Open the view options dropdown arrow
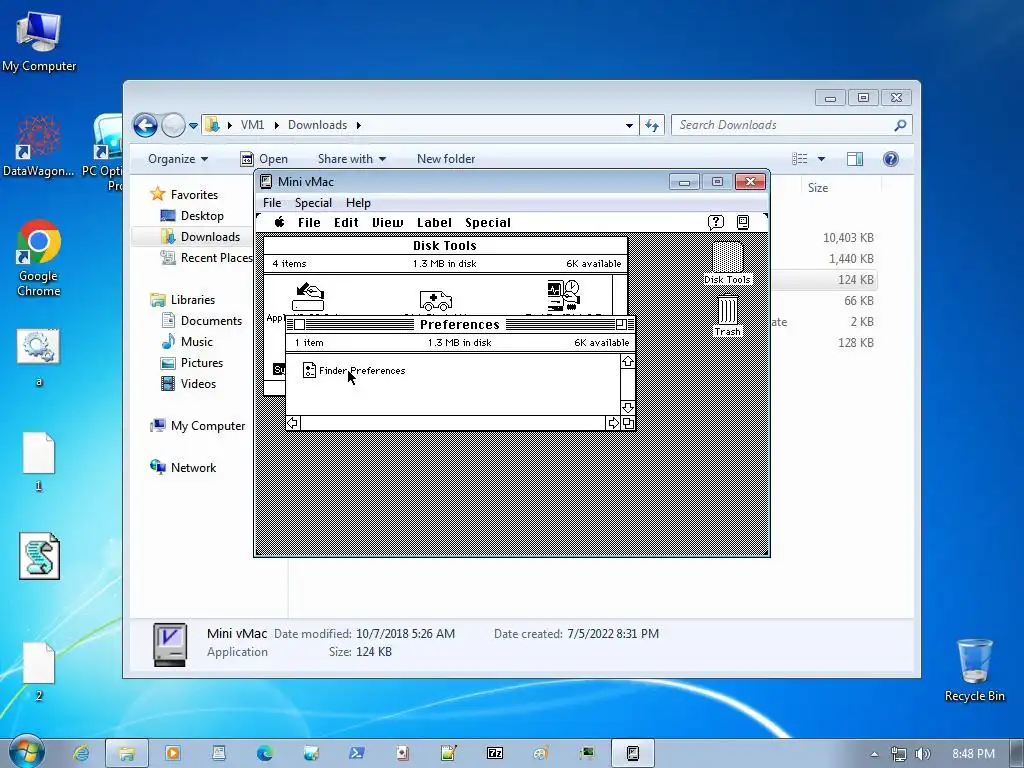The image size is (1024, 768). point(822,159)
